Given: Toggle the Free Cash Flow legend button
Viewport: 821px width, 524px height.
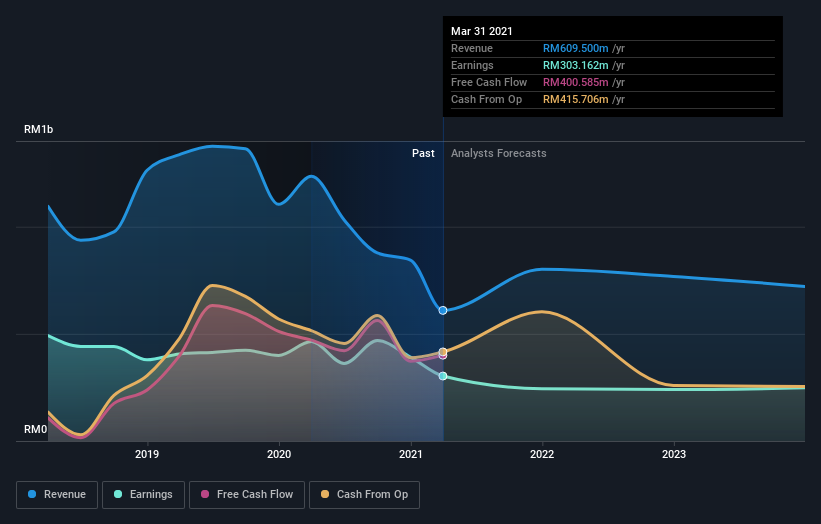Looking at the screenshot, I should coord(247,495).
